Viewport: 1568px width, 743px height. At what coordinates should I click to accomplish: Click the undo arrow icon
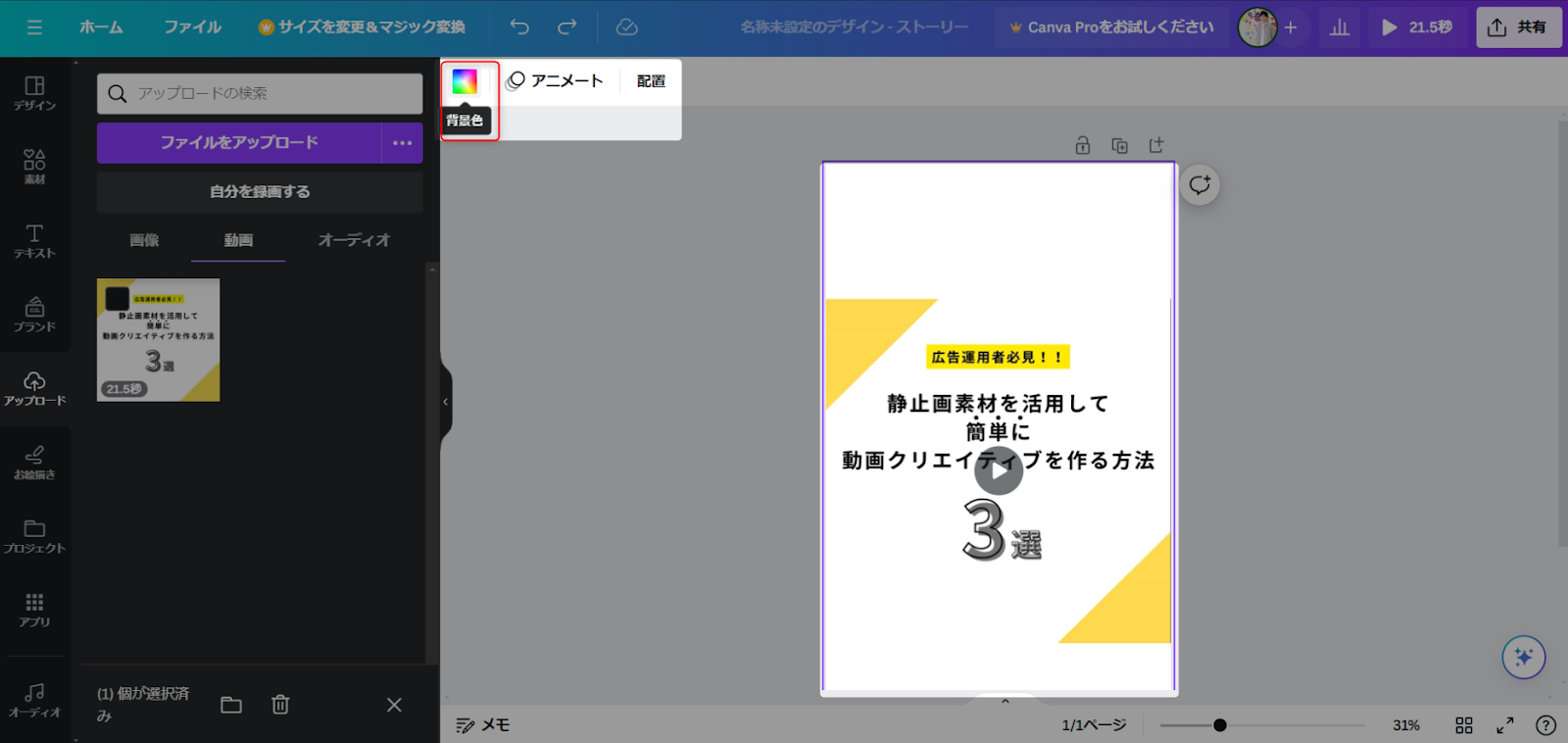[519, 27]
